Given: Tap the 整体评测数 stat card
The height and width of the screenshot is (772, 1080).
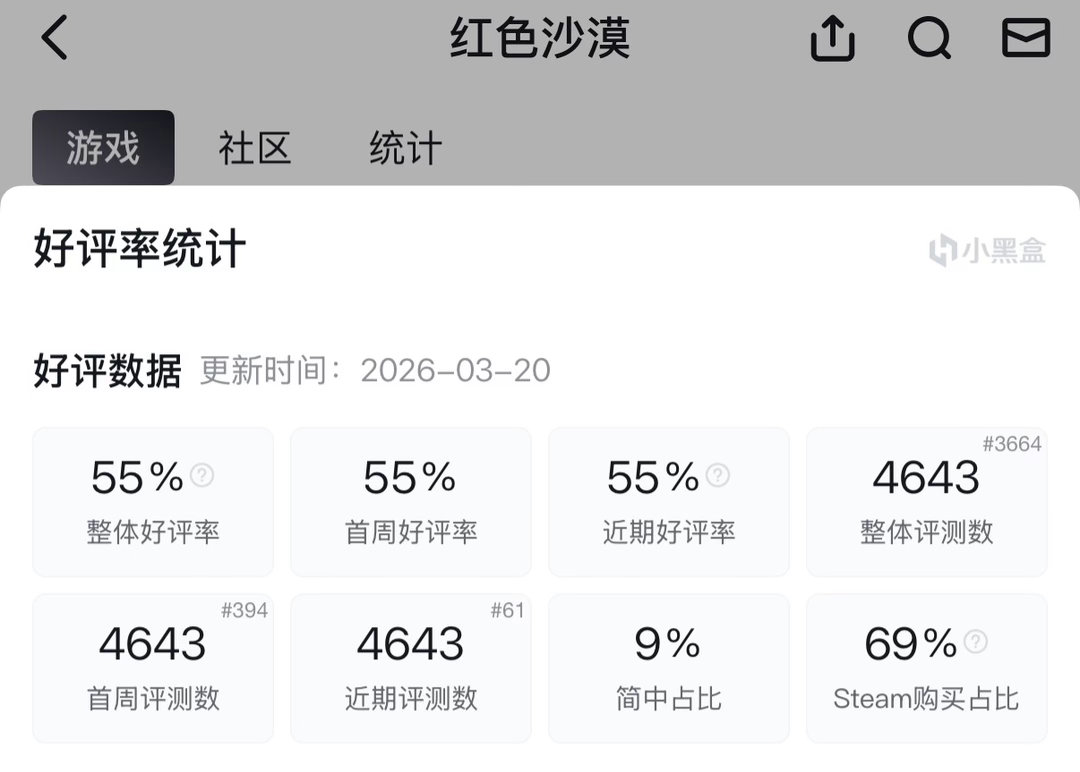Looking at the screenshot, I should point(926,500).
